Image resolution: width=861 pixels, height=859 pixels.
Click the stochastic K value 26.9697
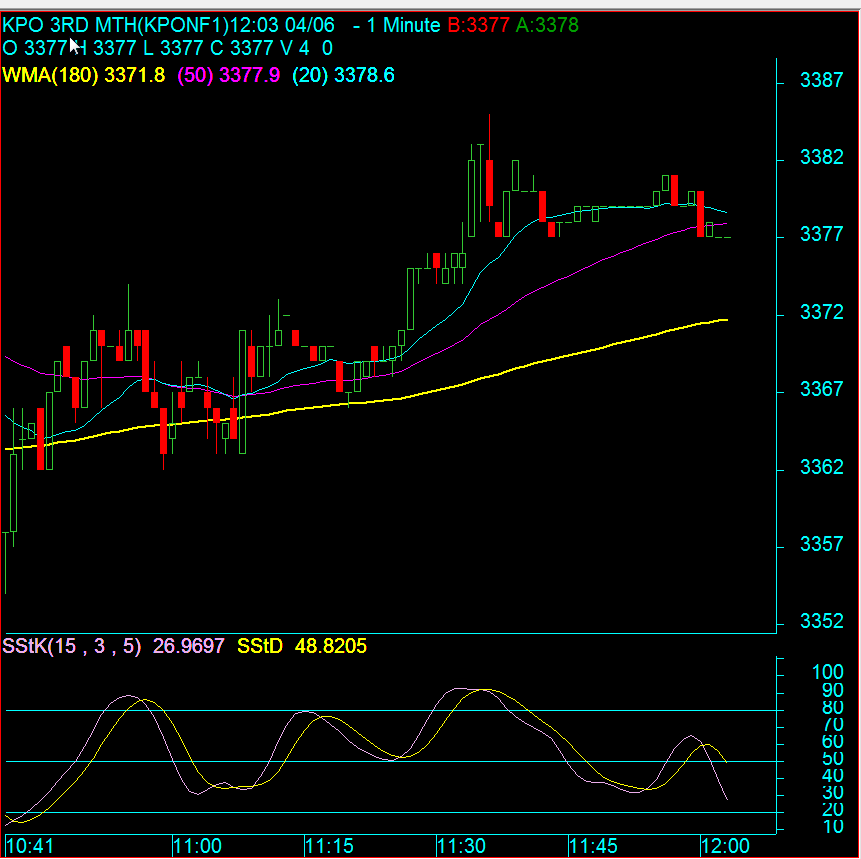pos(188,646)
